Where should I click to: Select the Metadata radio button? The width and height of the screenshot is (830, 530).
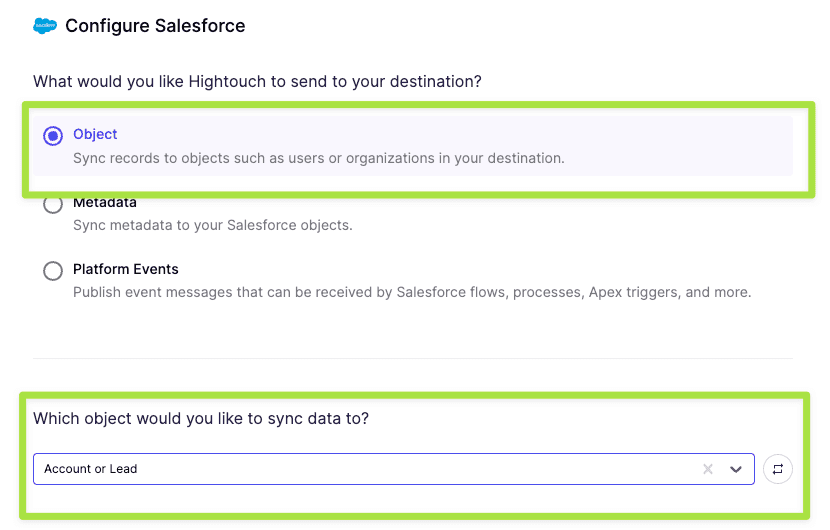click(53, 205)
